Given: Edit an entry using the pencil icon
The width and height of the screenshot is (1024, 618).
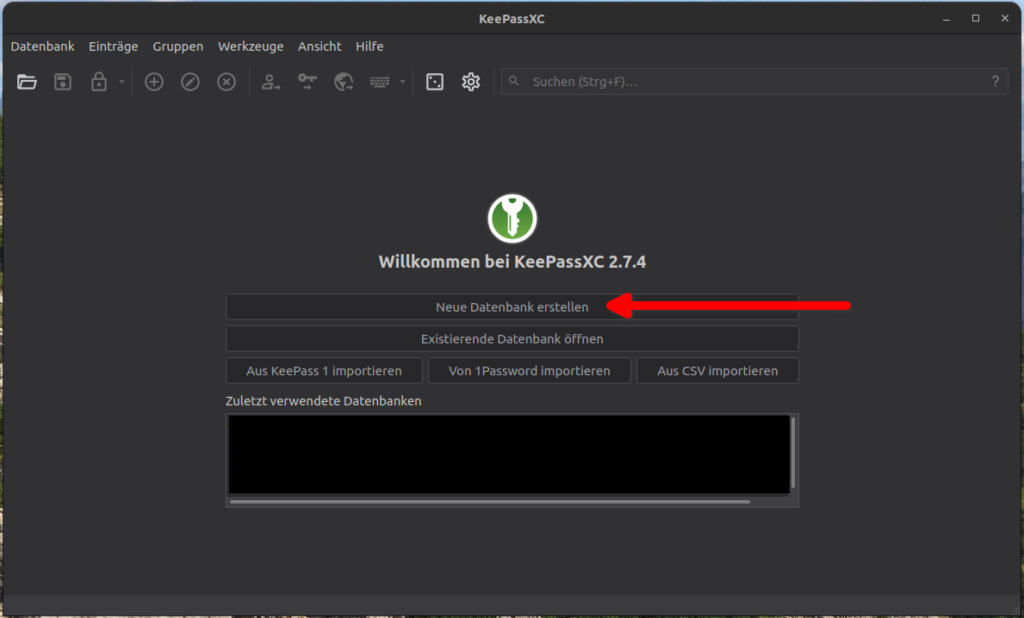Looking at the screenshot, I should point(190,82).
